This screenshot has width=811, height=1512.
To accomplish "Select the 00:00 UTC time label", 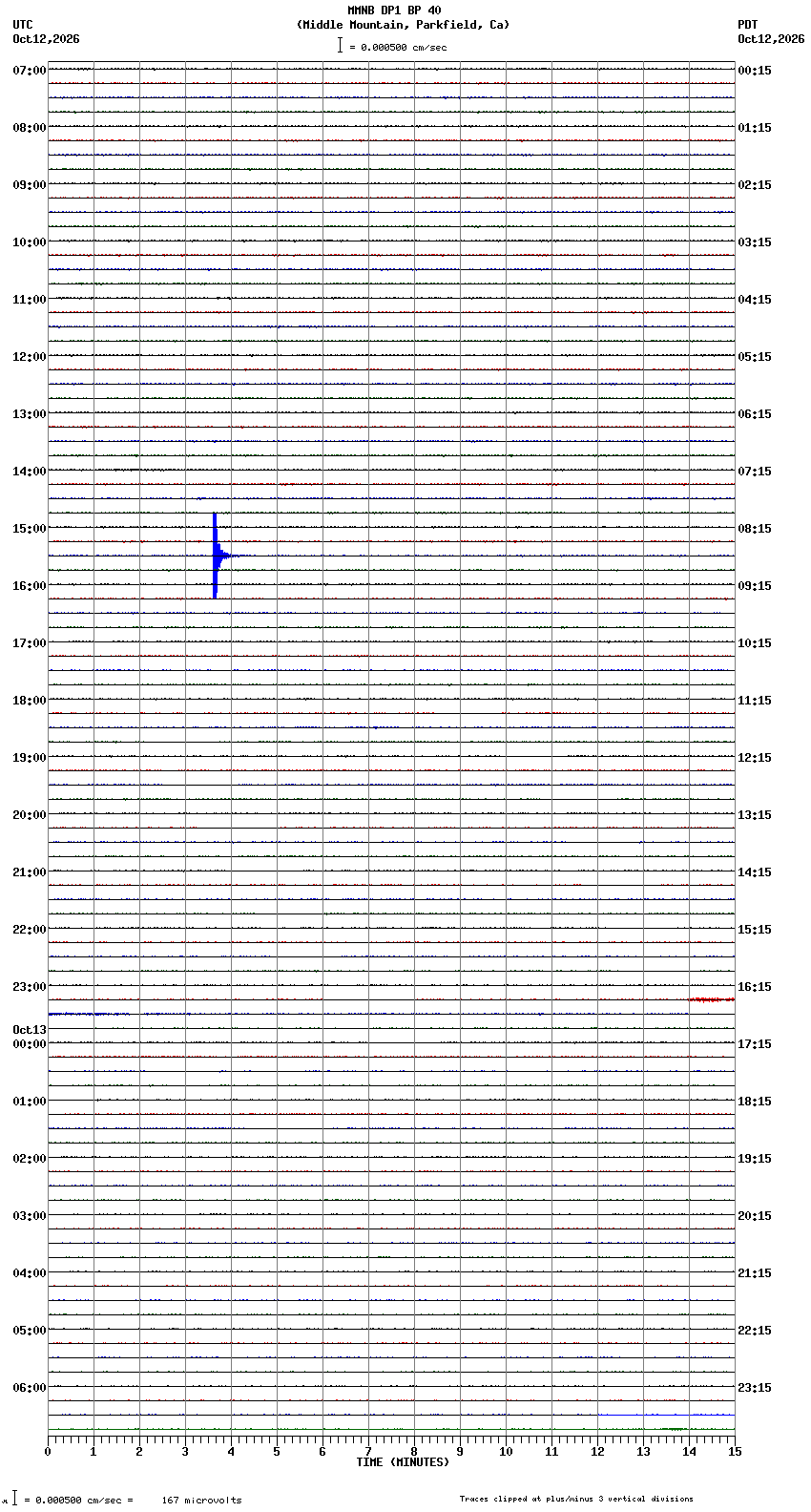I will click(x=30, y=1044).
